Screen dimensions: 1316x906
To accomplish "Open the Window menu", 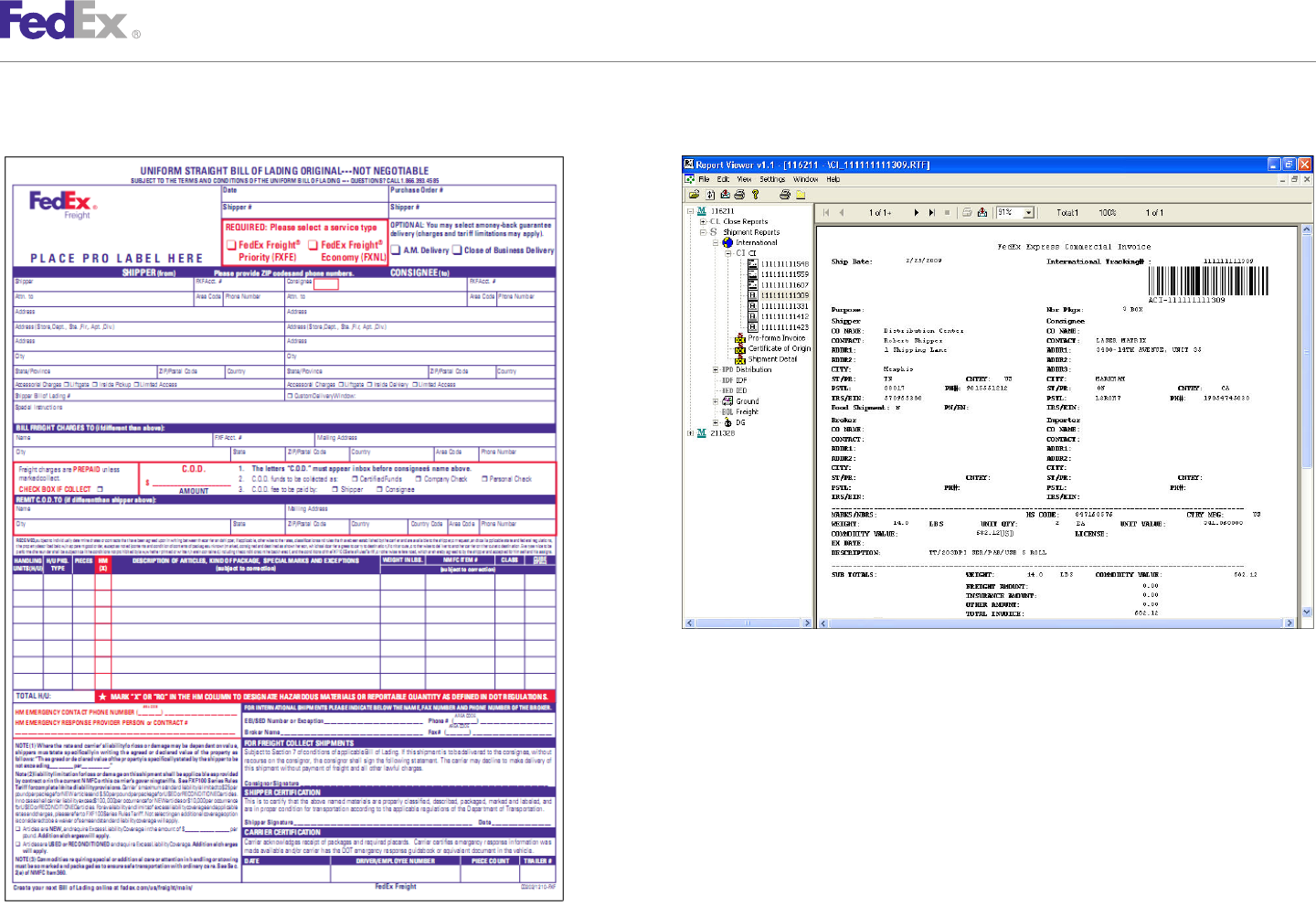I will [806, 179].
